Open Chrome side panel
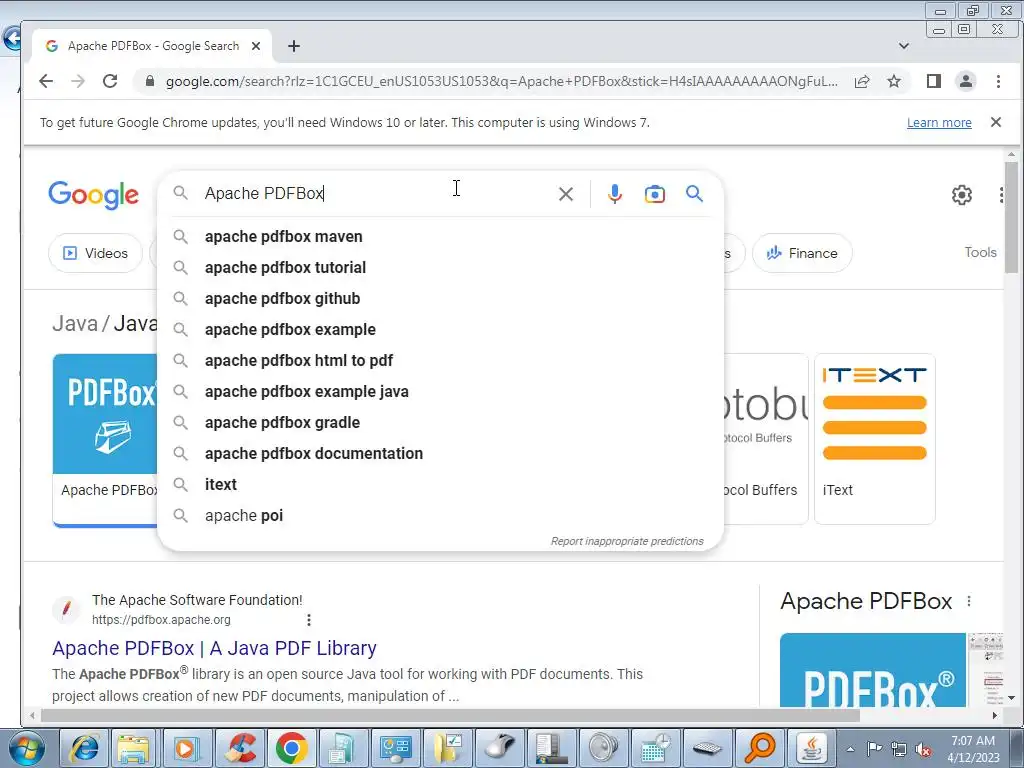 coord(933,81)
